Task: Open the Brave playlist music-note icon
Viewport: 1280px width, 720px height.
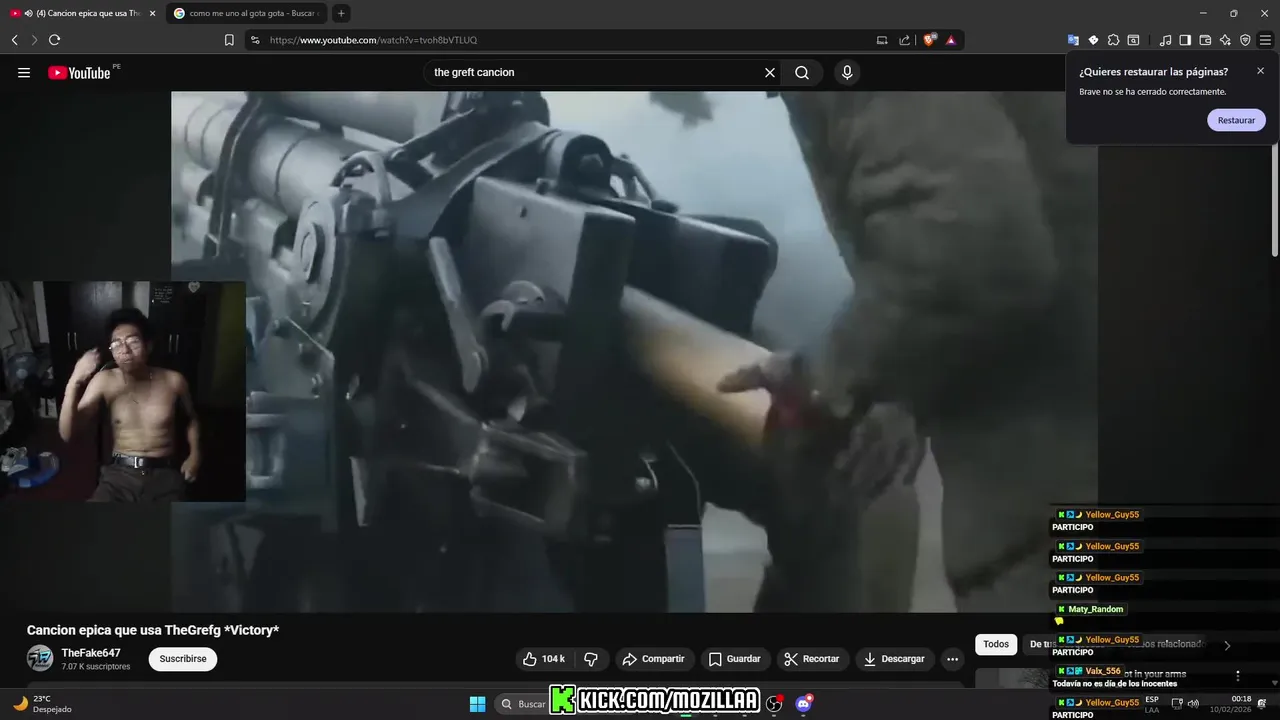Action: pyautogui.click(x=1165, y=40)
